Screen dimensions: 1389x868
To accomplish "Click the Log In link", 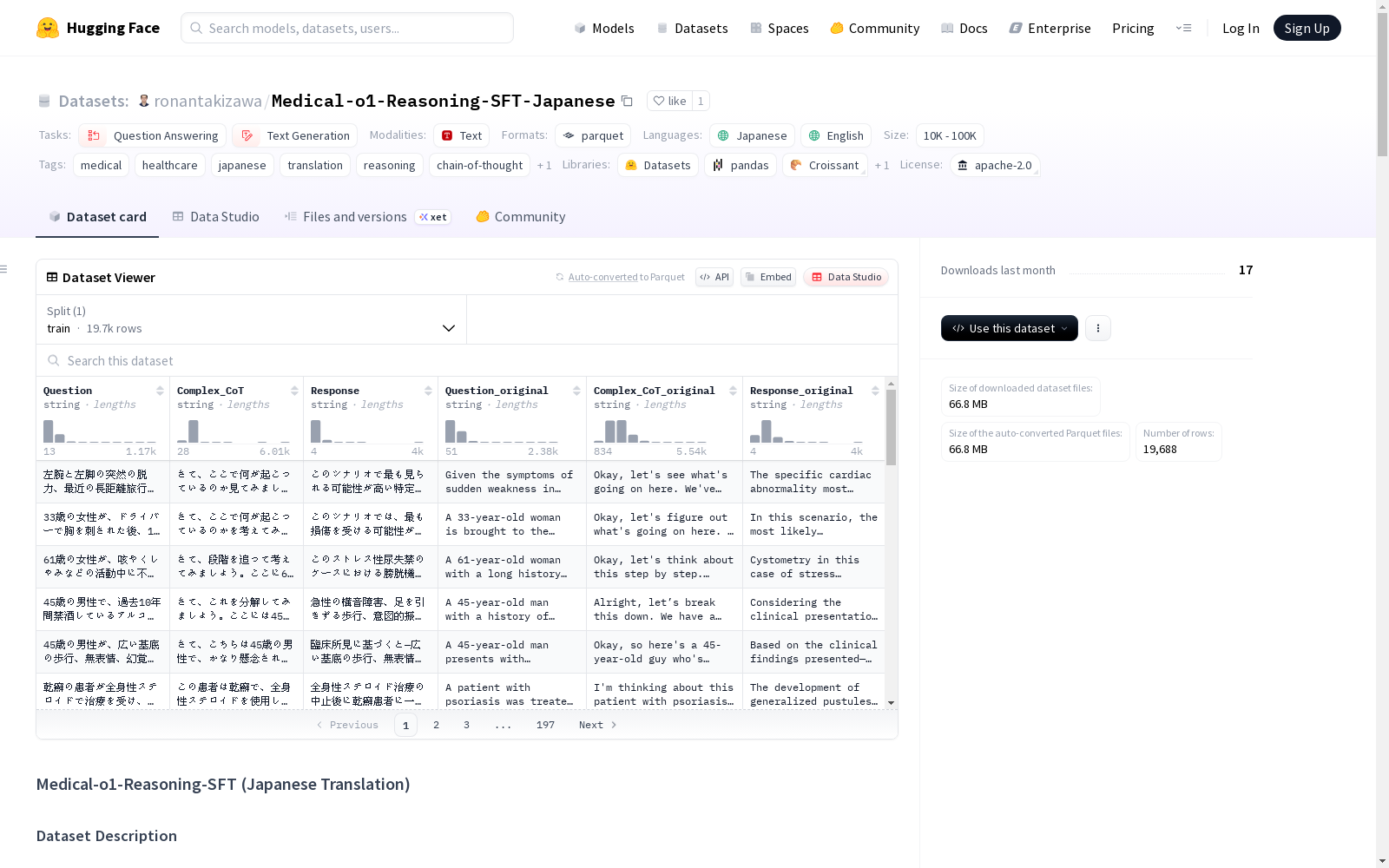I will click(1241, 28).
